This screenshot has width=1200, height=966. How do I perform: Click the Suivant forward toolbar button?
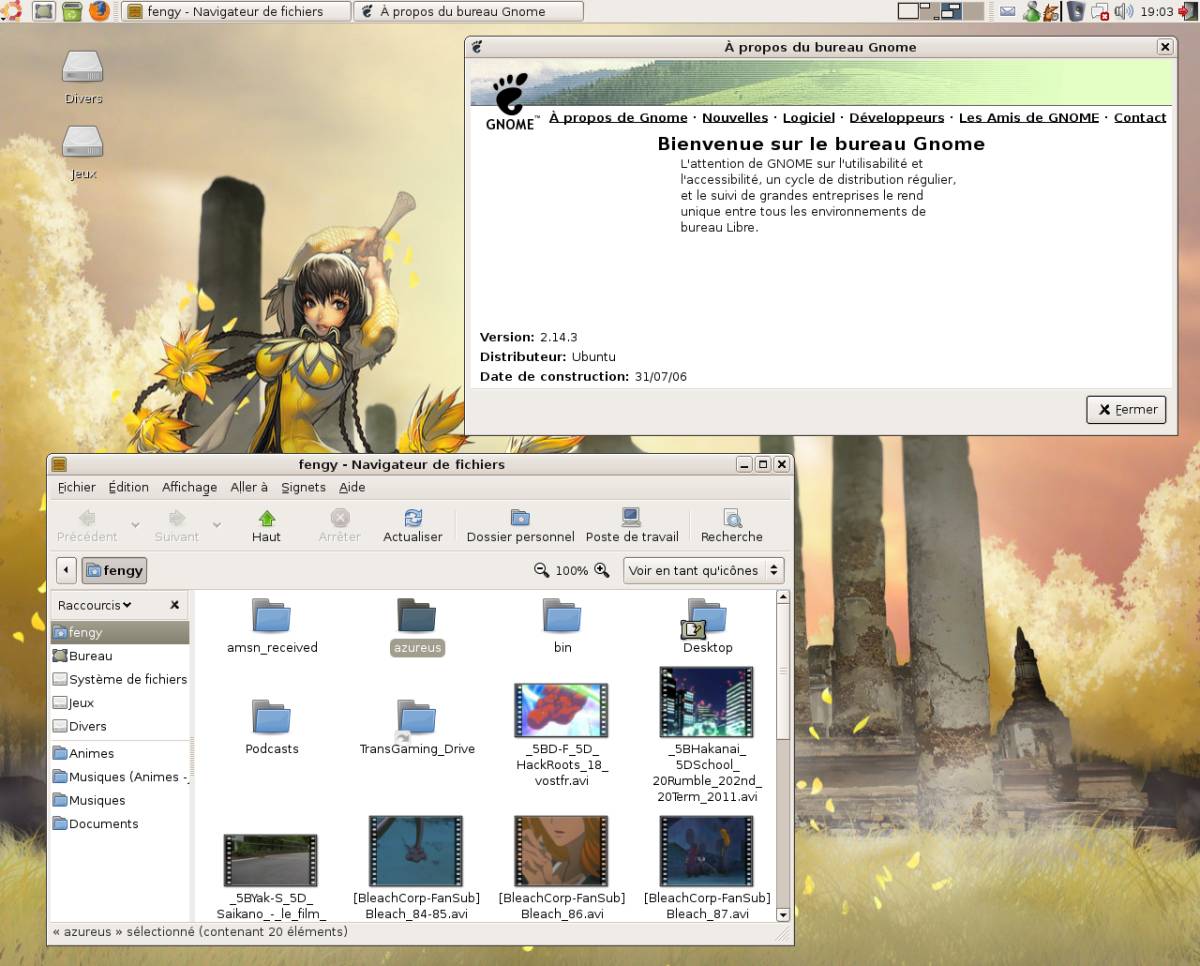(x=177, y=526)
